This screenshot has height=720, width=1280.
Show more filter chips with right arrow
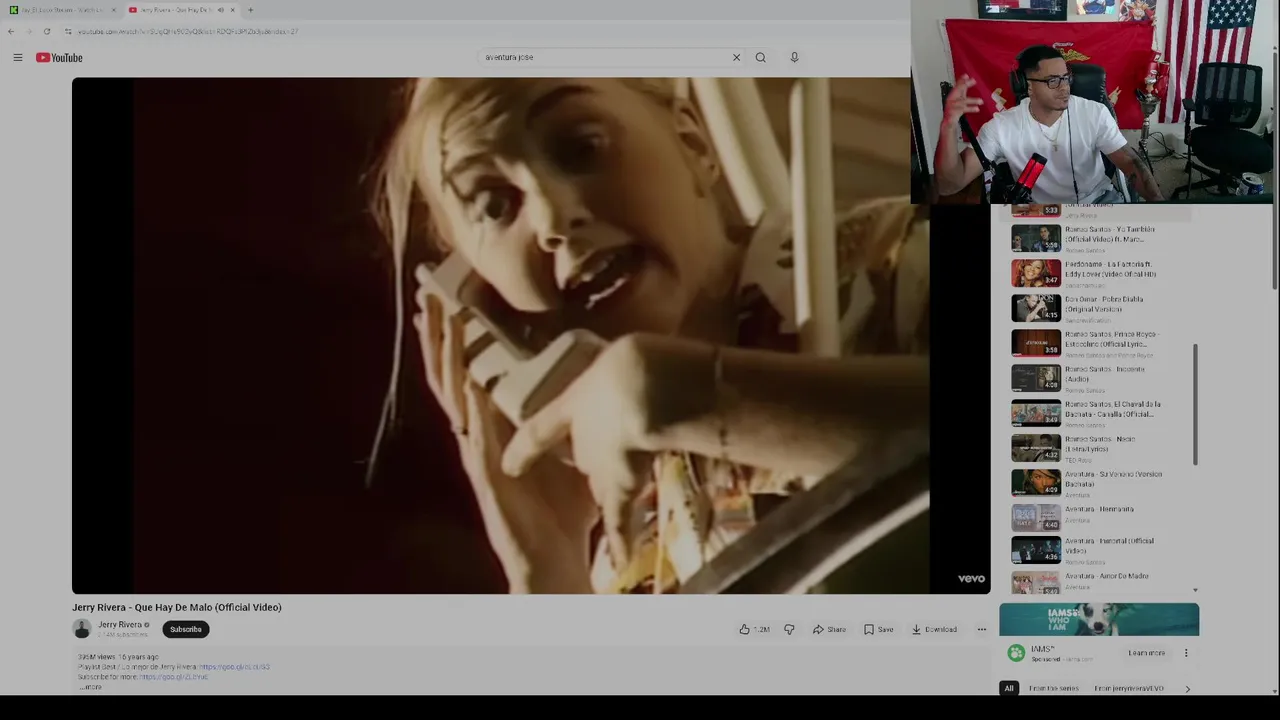point(1187,688)
